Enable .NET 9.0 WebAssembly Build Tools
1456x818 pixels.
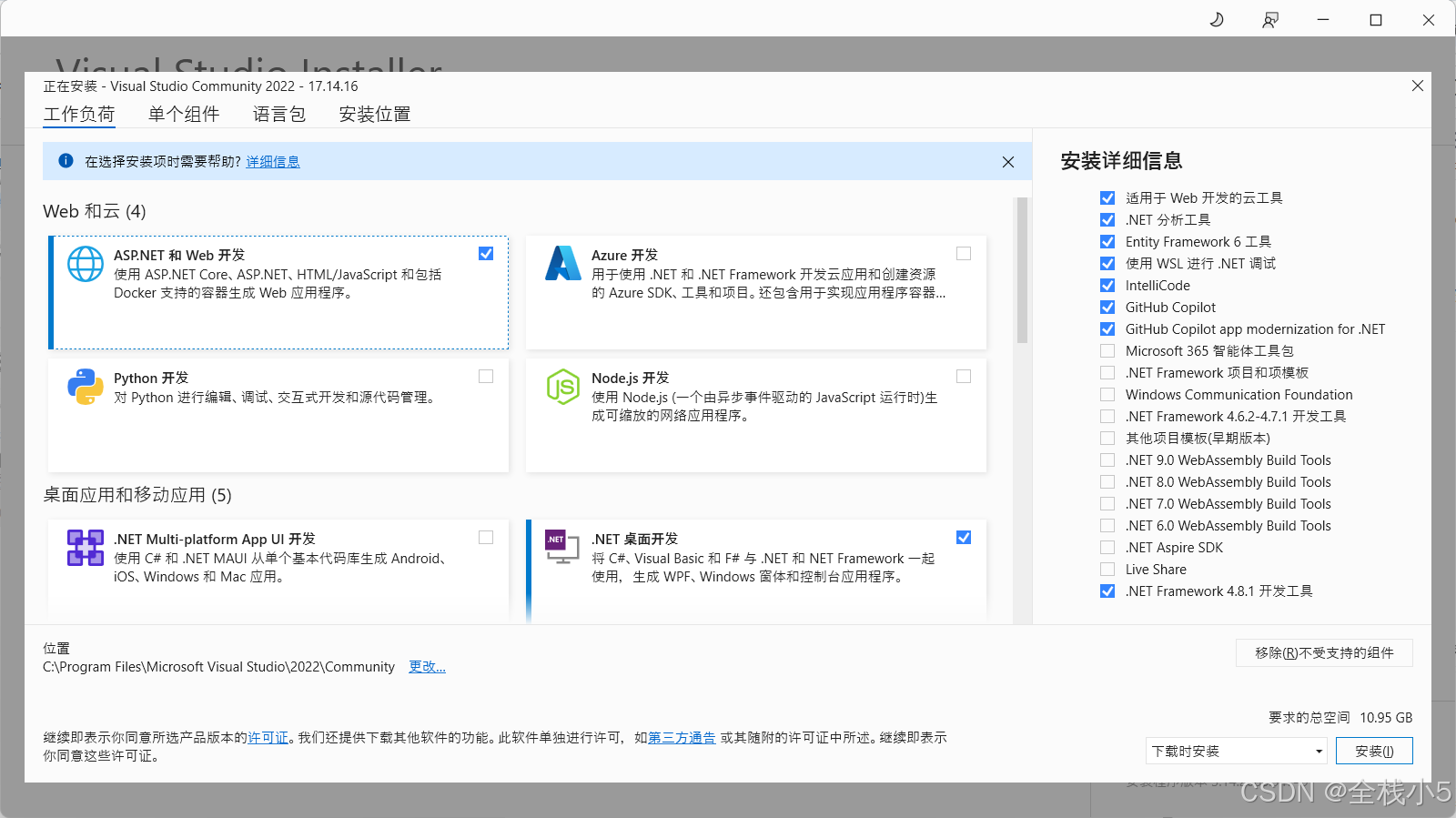pyautogui.click(x=1107, y=459)
